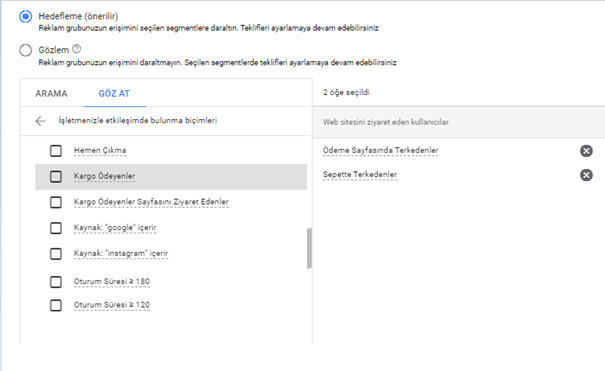Click the Oturum Süresi ≥ 120 label
Screen dimensions: 605x371
click(112, 305)
